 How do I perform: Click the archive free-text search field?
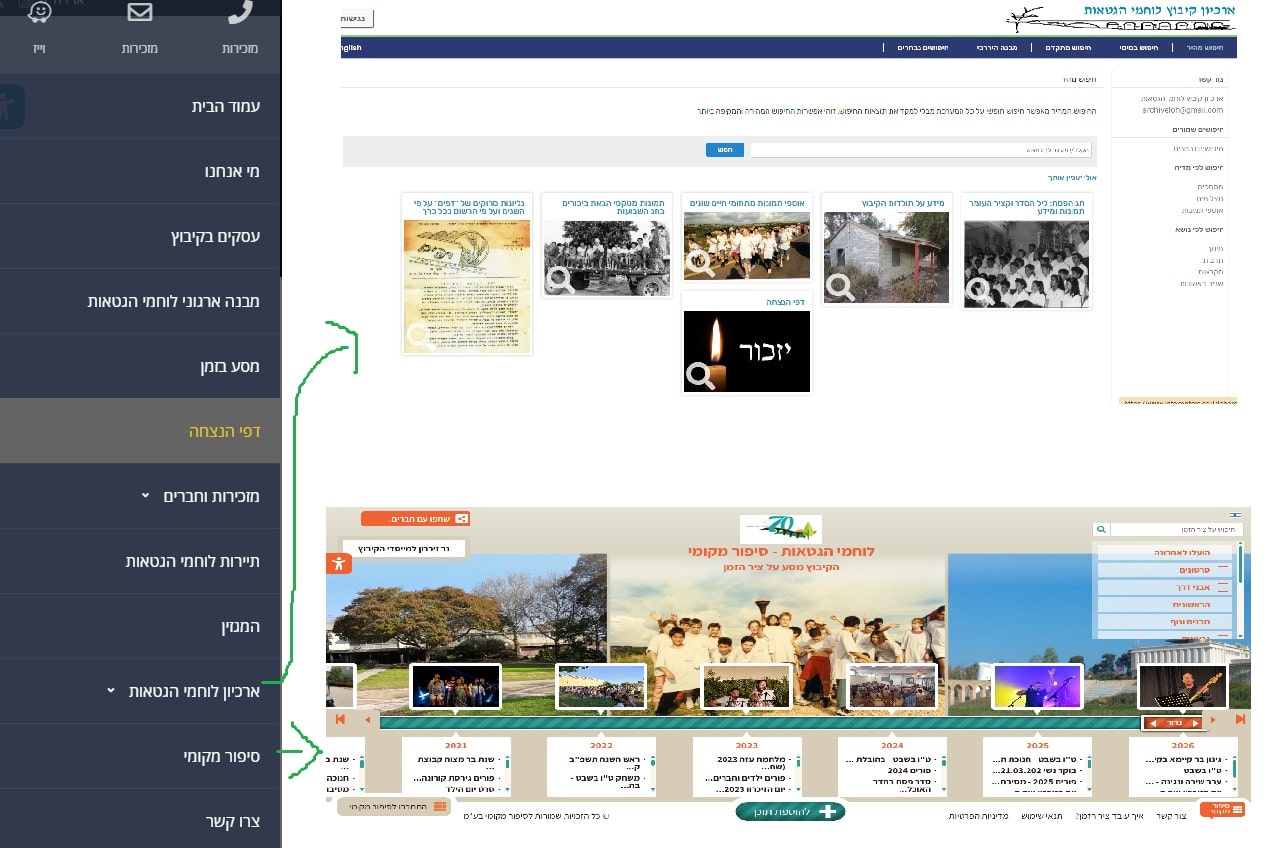pyautogui.click(x=921, y=150)
